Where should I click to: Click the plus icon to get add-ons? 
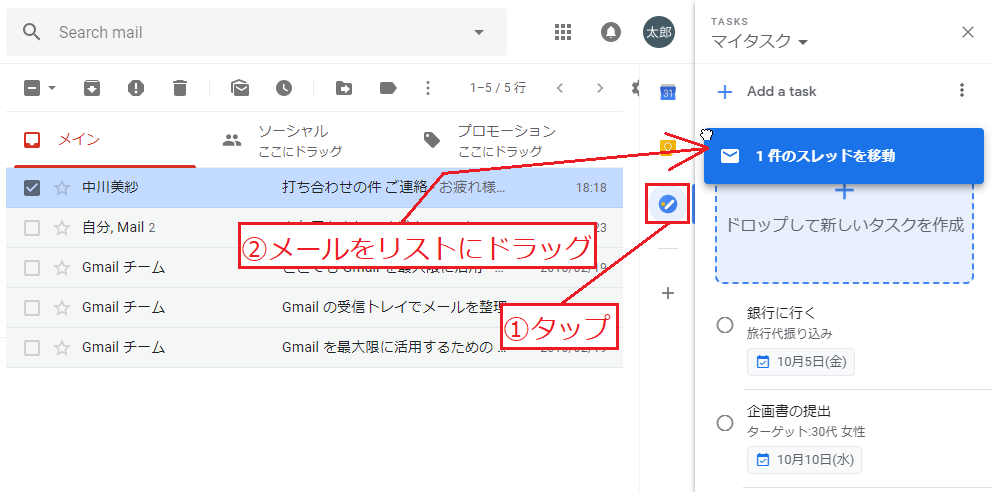tap(668, 293)
